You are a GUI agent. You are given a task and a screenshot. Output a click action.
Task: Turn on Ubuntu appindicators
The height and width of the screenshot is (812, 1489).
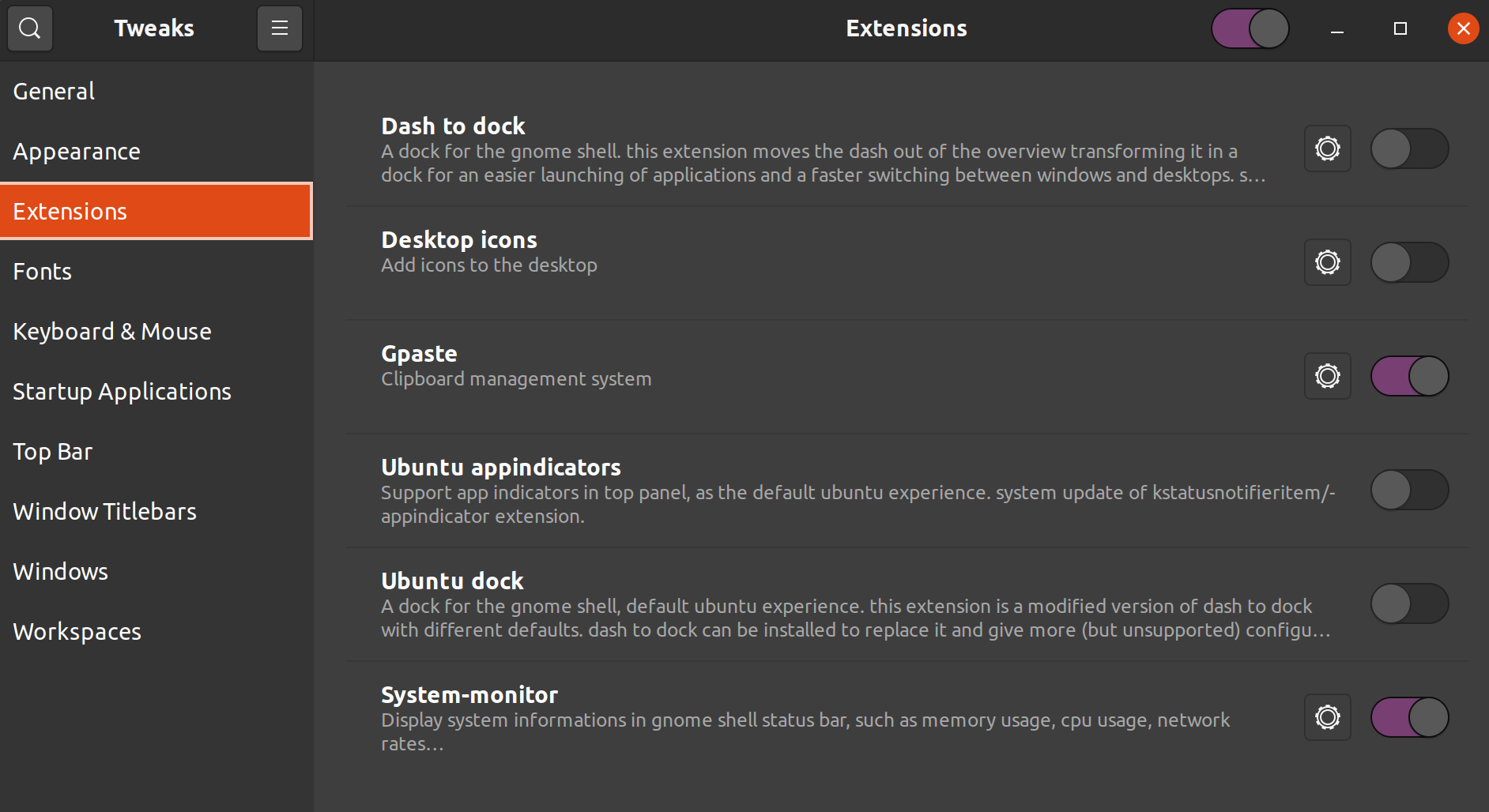tap(1410, 490)
